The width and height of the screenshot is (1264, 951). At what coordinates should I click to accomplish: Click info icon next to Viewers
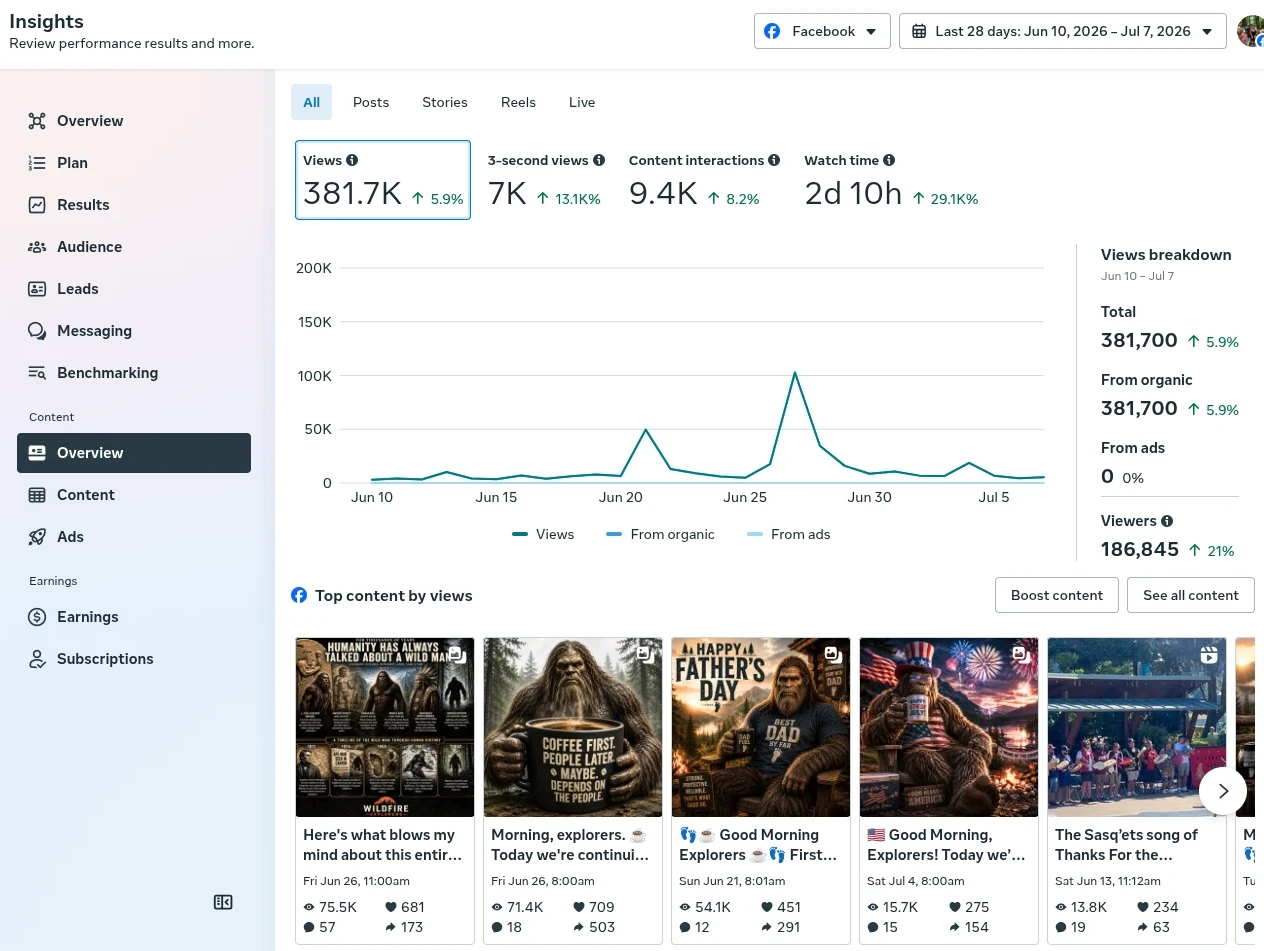(1167, 521)
